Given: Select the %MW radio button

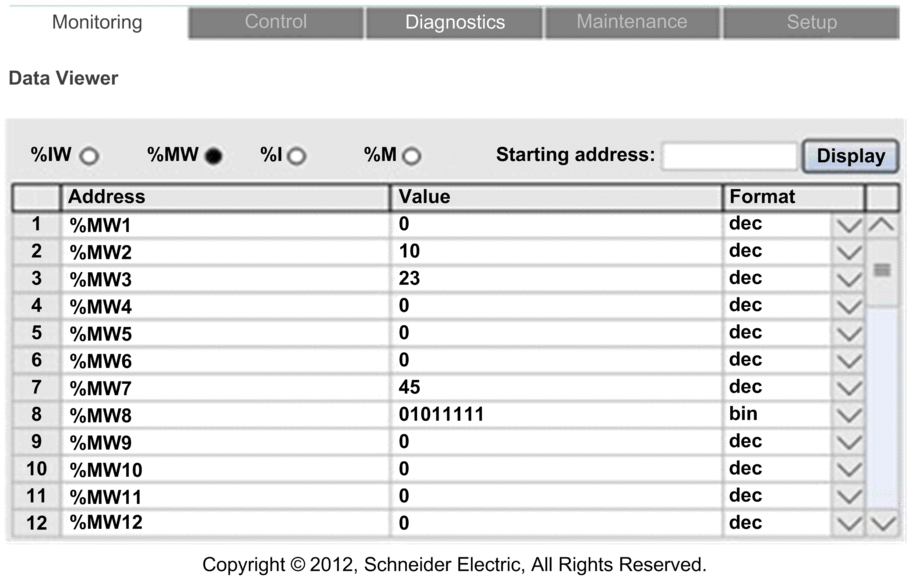Looking at the screenshot, I should tap(213, 156).
